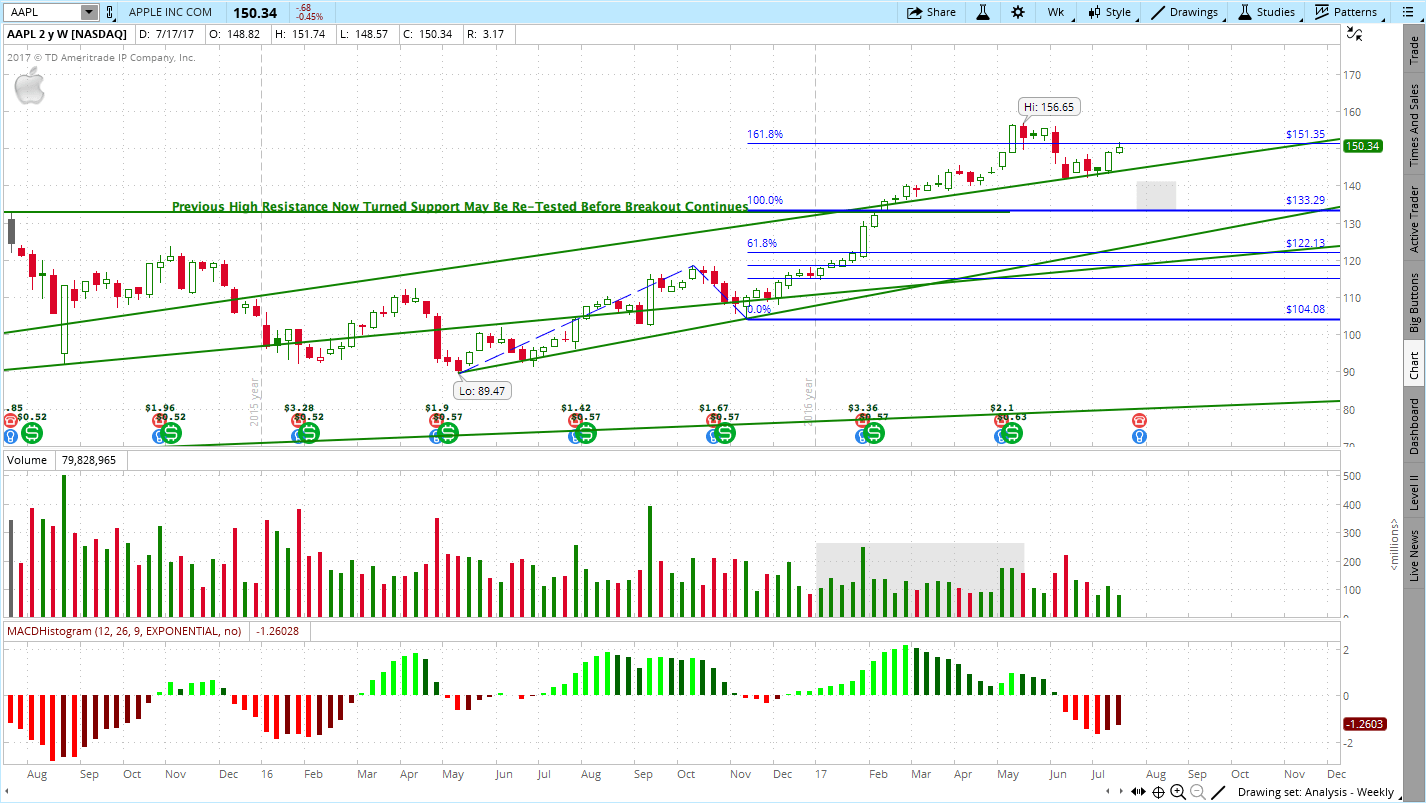Open the Dashboard side tab
This screenshot has height=803, width=1426.
[1414, 426]
